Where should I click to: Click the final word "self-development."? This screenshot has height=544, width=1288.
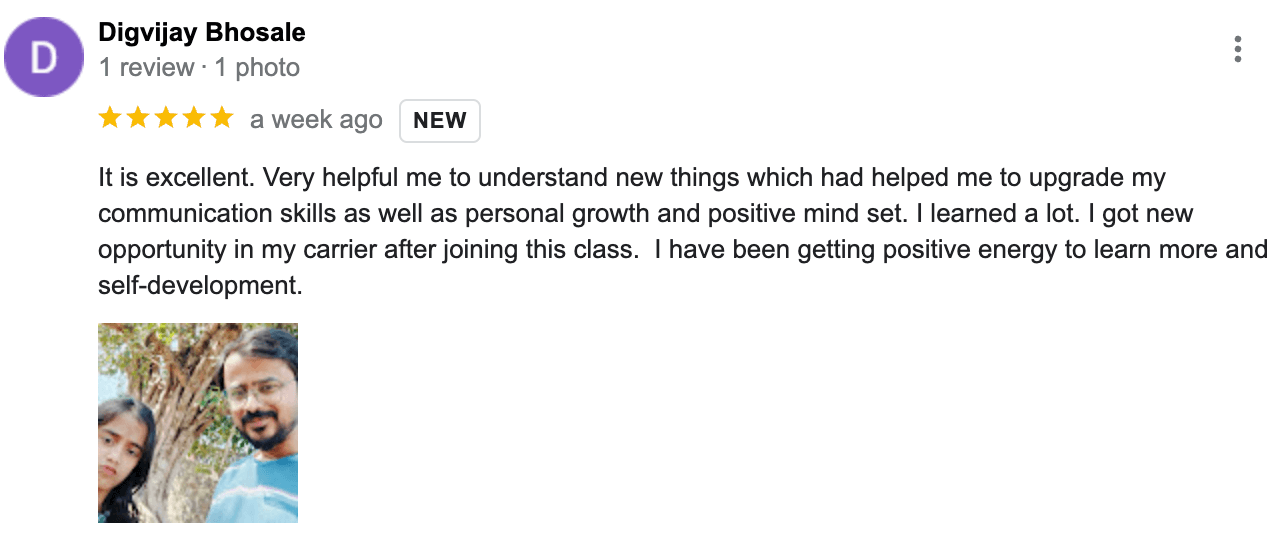point(200,286)
